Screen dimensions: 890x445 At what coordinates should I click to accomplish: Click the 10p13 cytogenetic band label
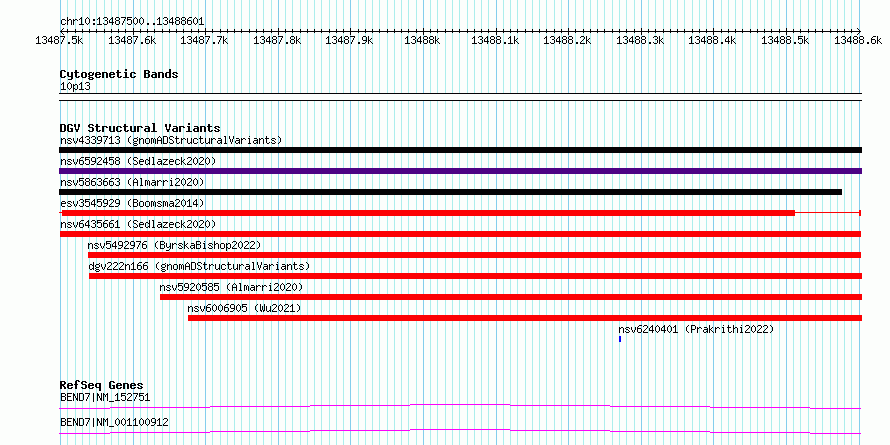[75, 87]
